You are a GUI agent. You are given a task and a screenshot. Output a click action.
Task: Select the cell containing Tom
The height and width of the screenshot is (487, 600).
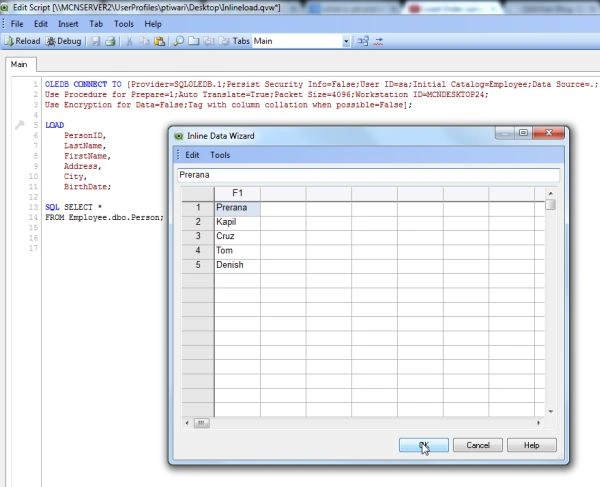click(237, 251)
